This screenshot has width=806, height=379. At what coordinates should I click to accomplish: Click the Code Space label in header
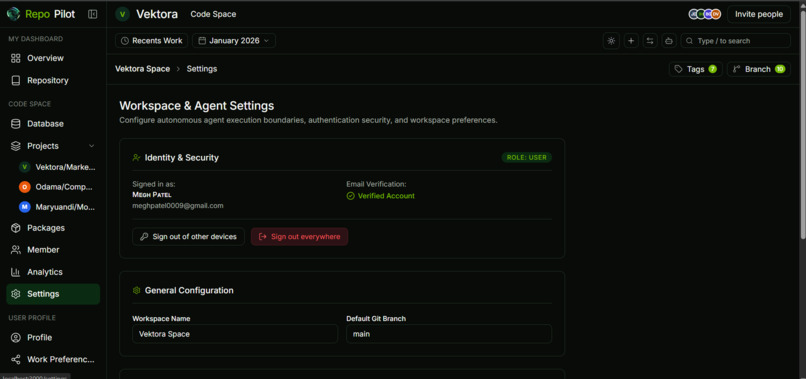click(x=213, y=14)
